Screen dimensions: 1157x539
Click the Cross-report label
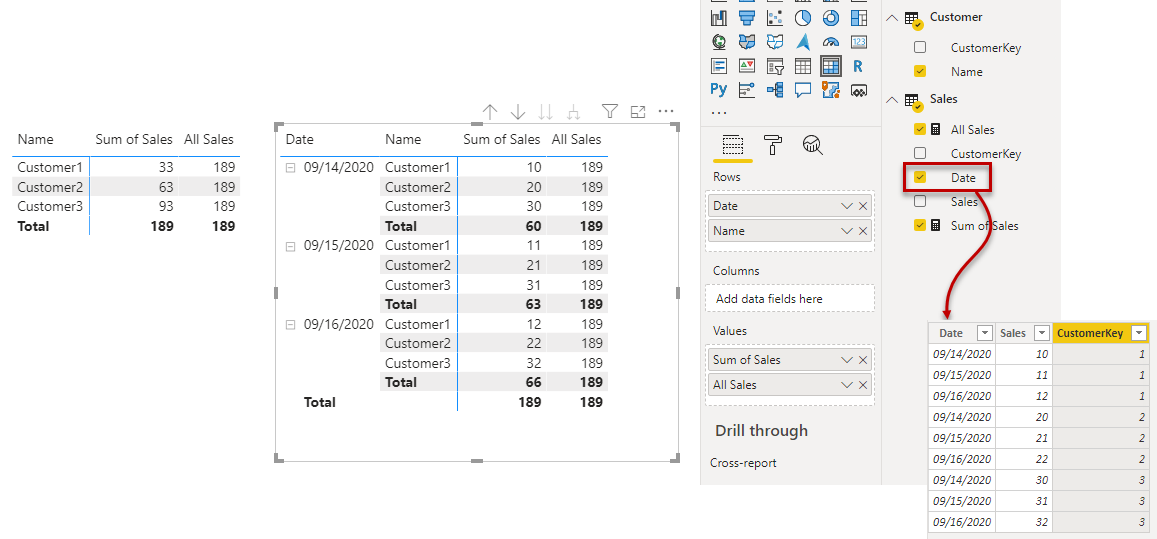click(743, 463)
